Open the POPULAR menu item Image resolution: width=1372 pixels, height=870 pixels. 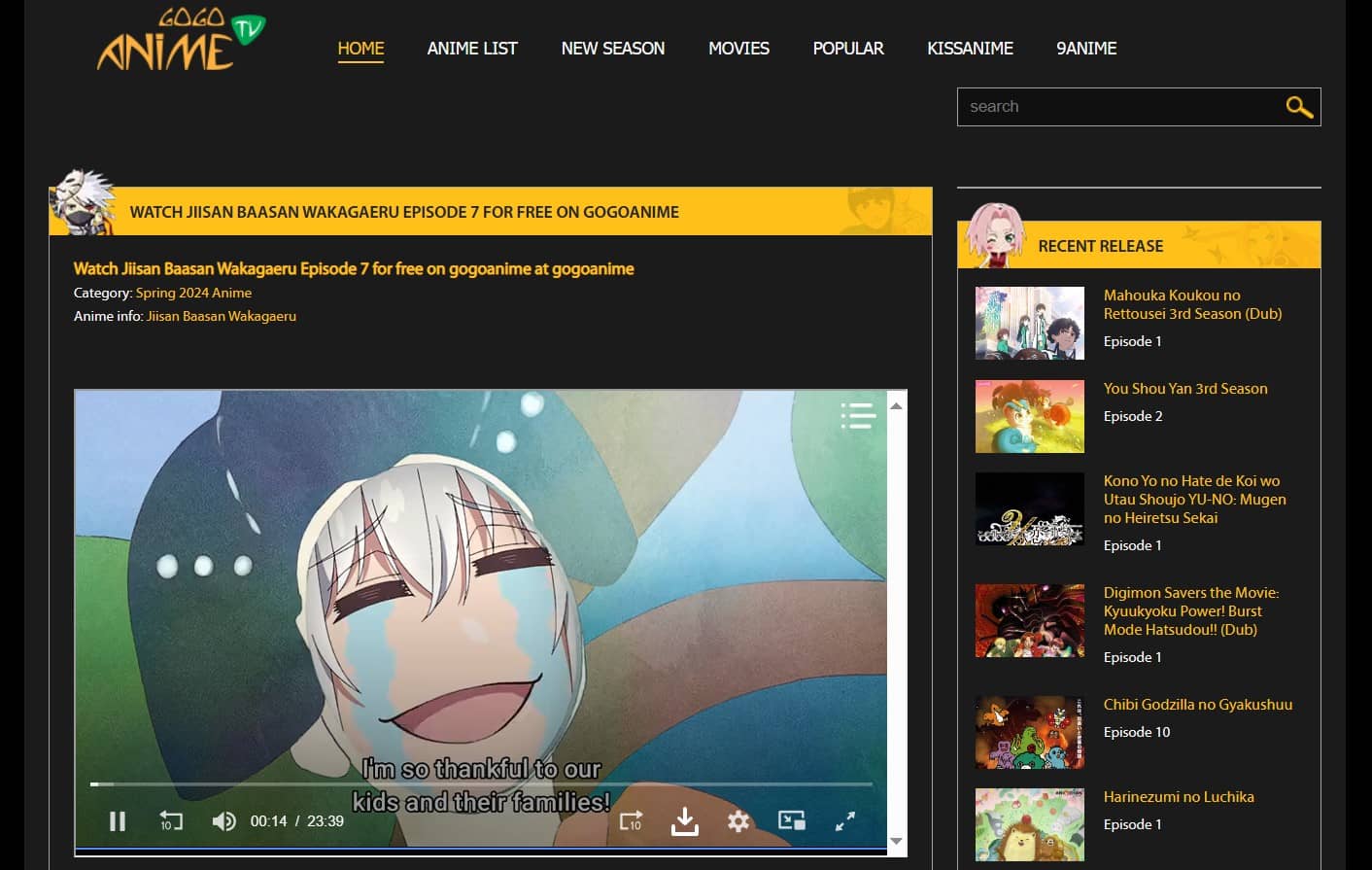tap(848, 49)
